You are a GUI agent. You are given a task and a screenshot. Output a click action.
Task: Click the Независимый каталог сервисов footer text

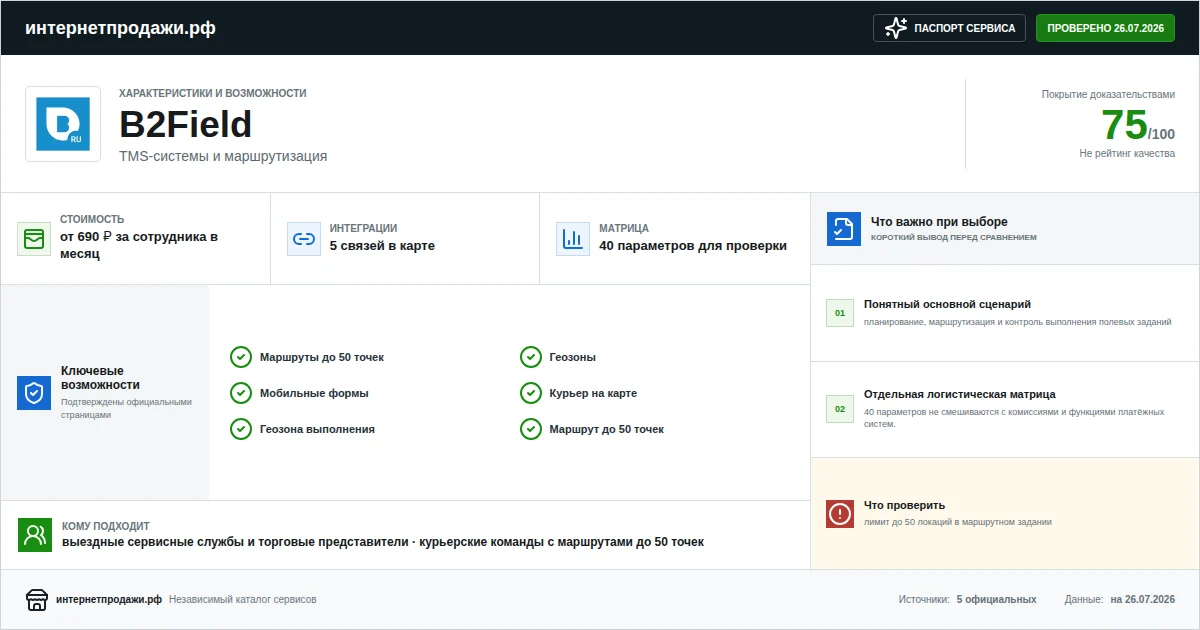(x=243, y=600)
